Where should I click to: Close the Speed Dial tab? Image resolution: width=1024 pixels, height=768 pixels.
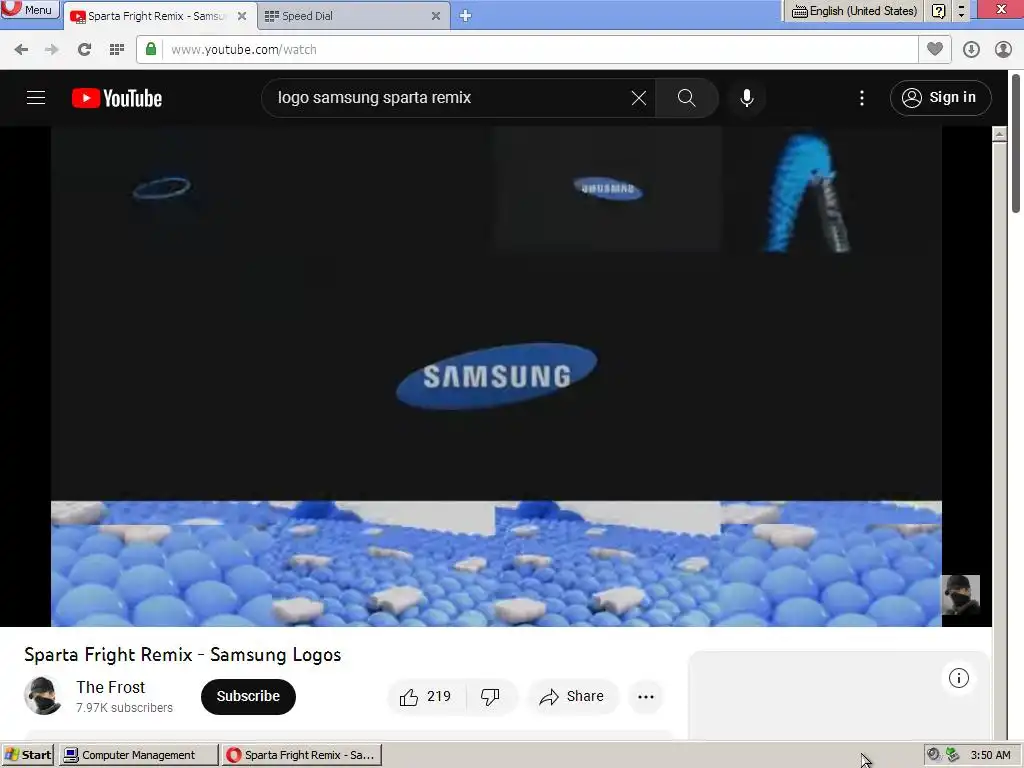(x=436, y=16)
